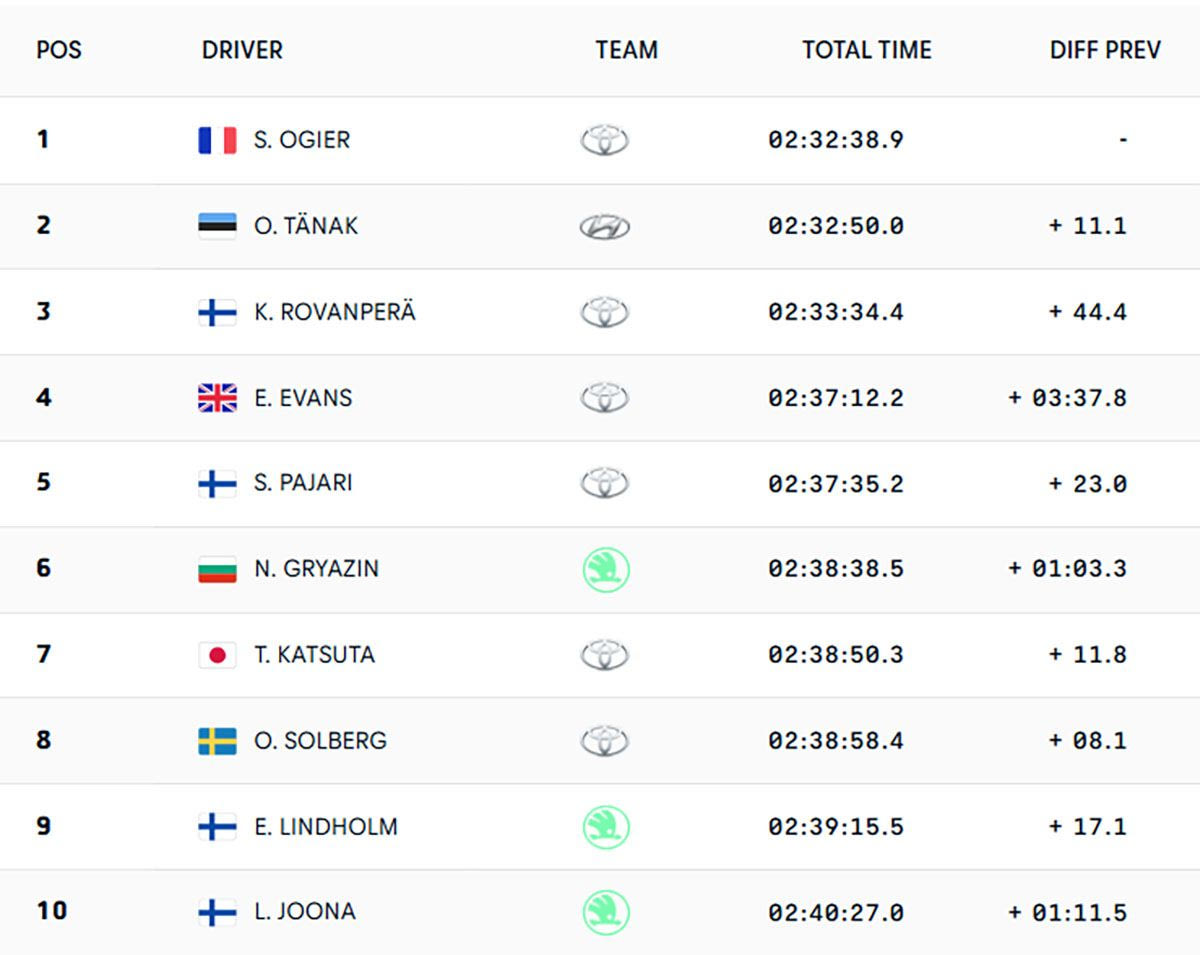Select the DIFF PREV column header
Image resolution: width=1200 pixels, height=955 pixels.
click(x=1105, y=50)
